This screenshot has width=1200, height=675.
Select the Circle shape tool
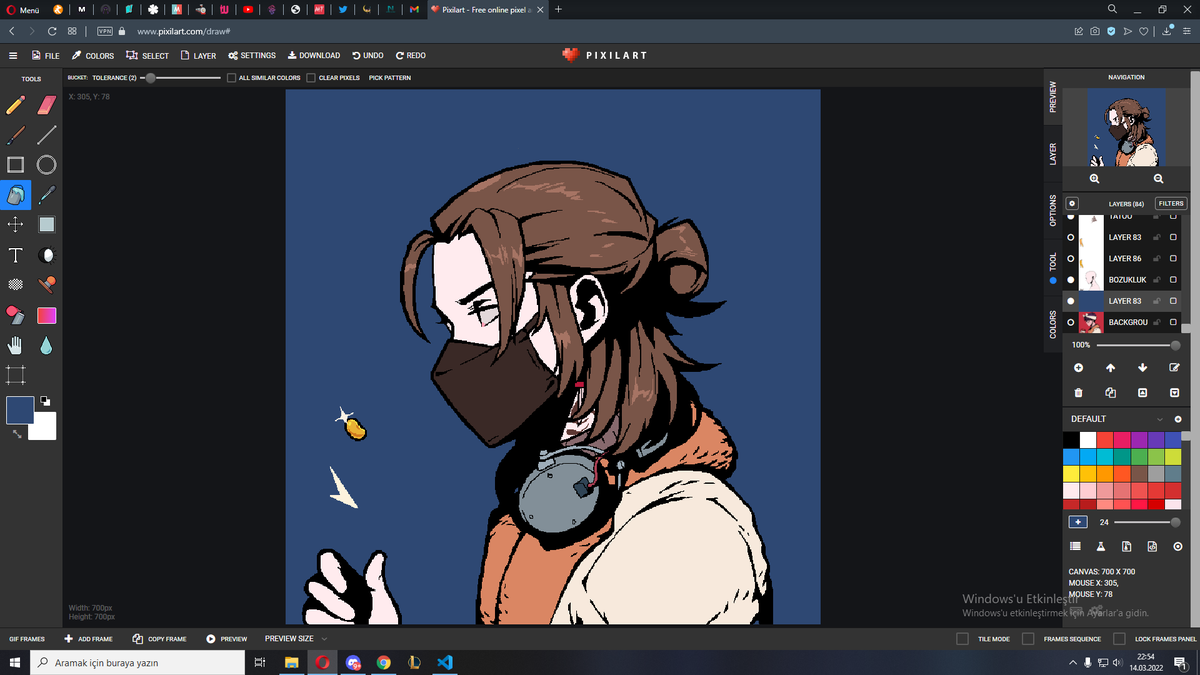tap(47, 165)
